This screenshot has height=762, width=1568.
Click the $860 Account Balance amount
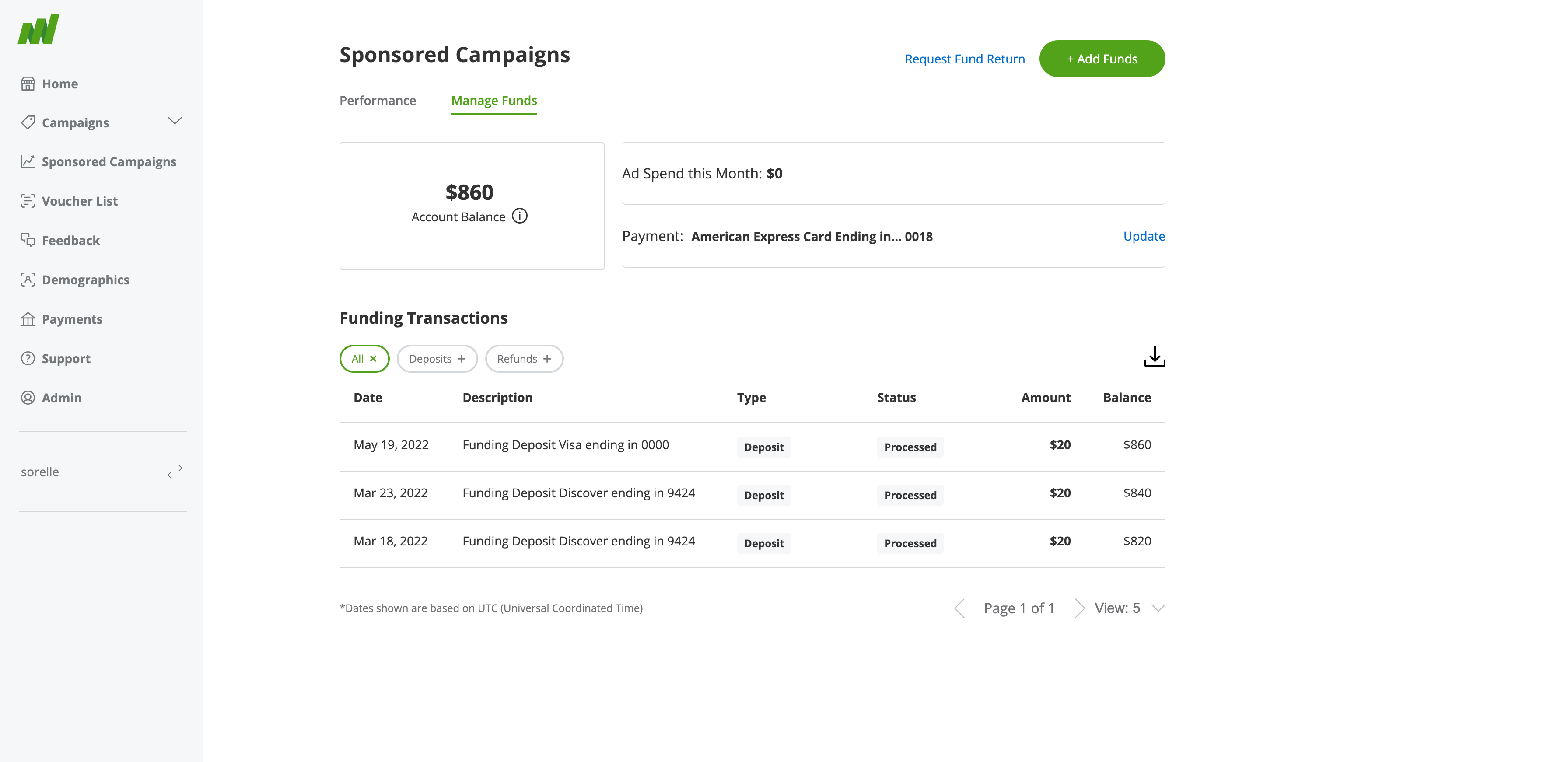[469, 192]
